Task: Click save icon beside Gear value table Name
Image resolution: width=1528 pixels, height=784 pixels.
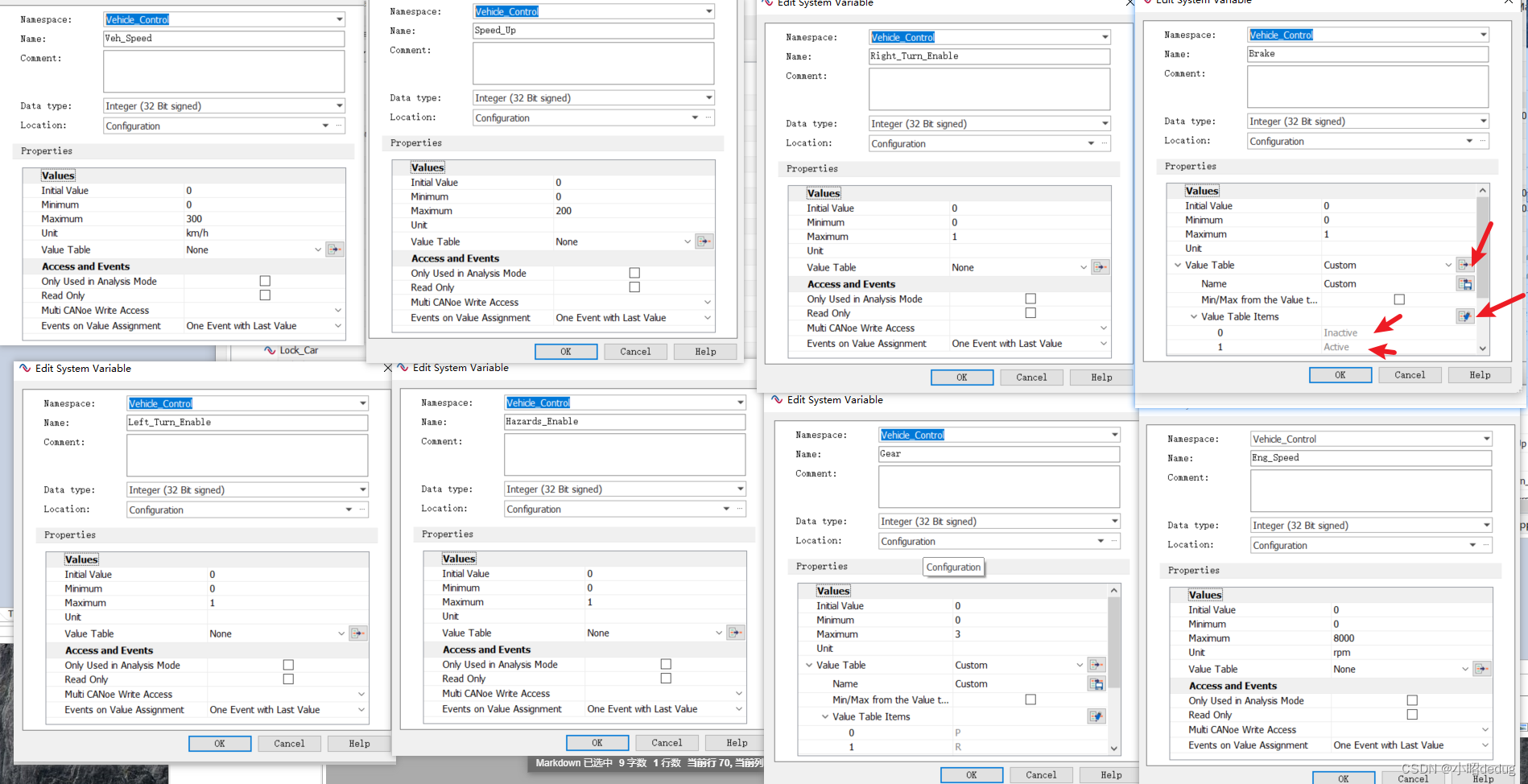Action: (x=1096, y=684)
